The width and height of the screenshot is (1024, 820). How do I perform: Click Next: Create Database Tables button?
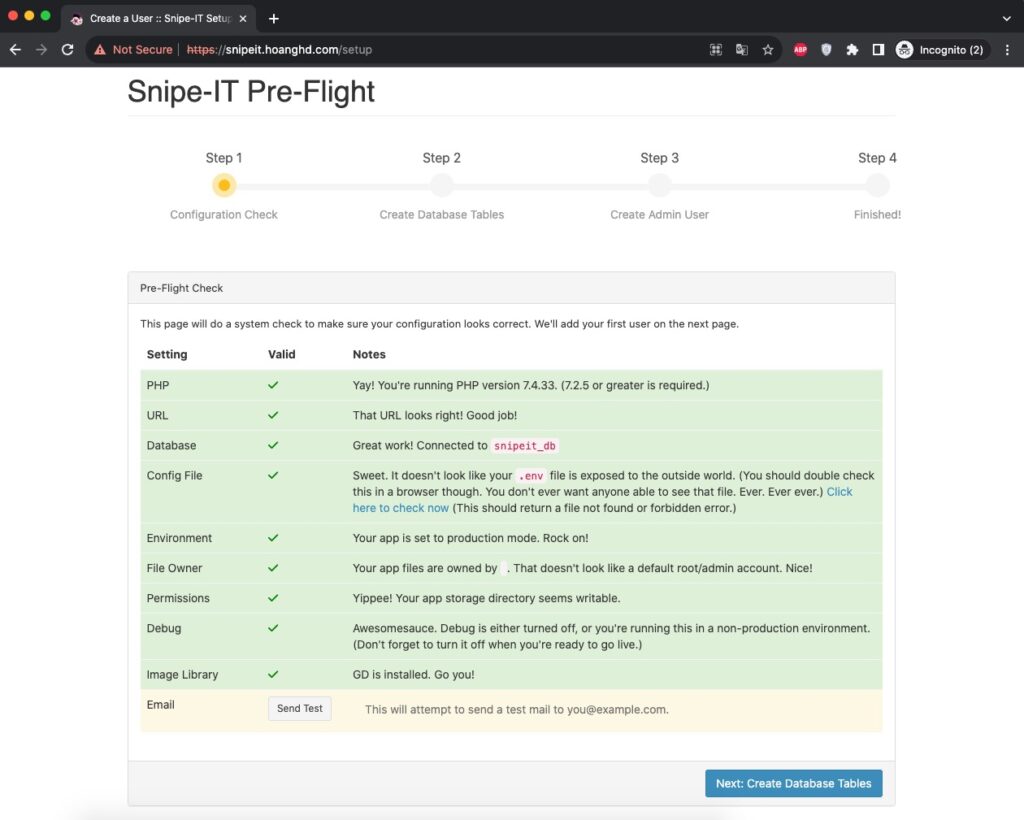[793, 783]
